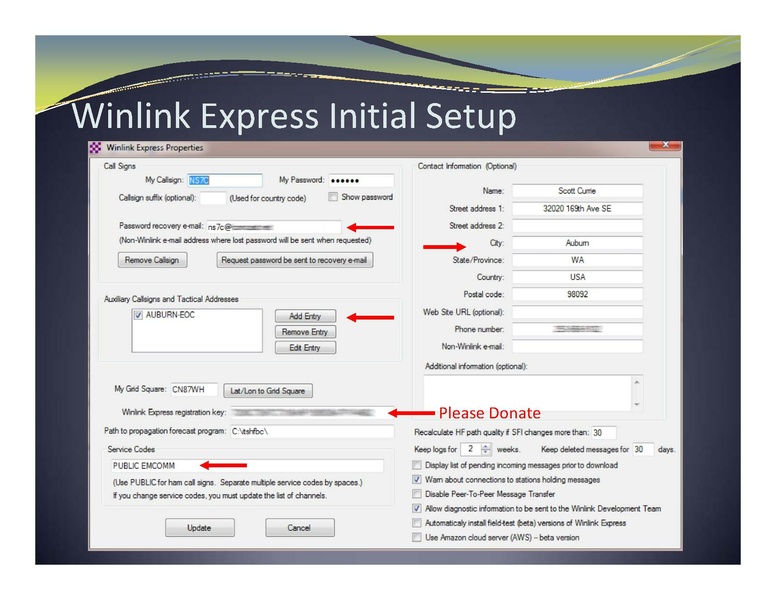Click the propagation forecast program path field
This screenshot has width=776, height=600.
point(312,431)
